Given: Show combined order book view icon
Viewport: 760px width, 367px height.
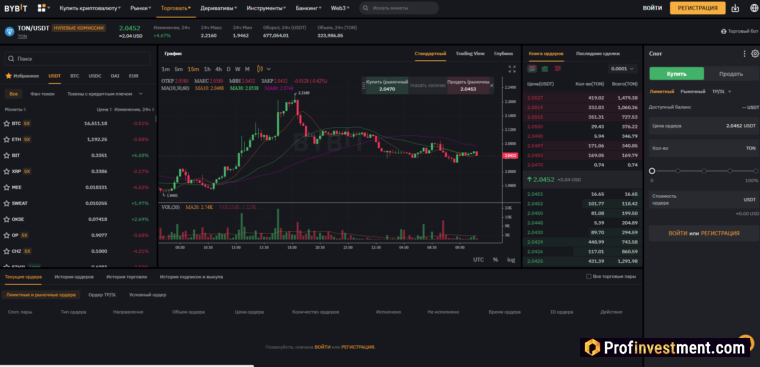Looking at the screenshot, I should (532, 69).
